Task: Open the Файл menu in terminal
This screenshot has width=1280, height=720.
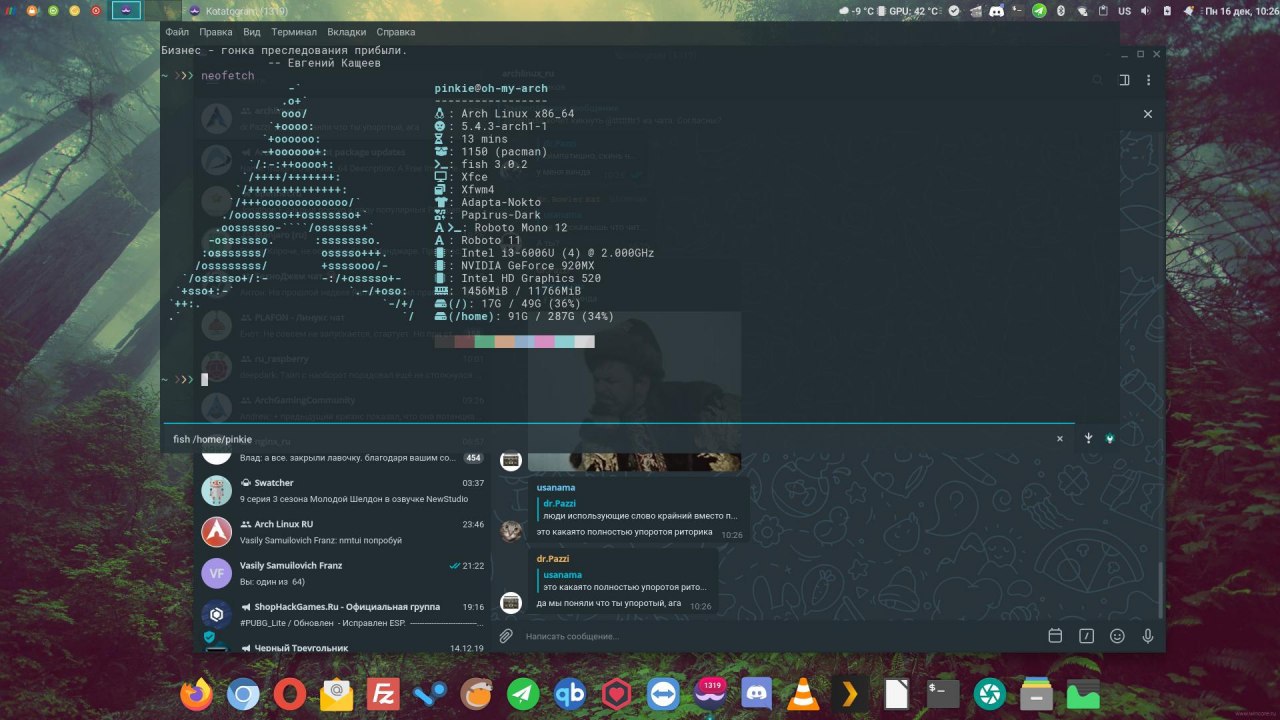Action: [x=177, y=32]
